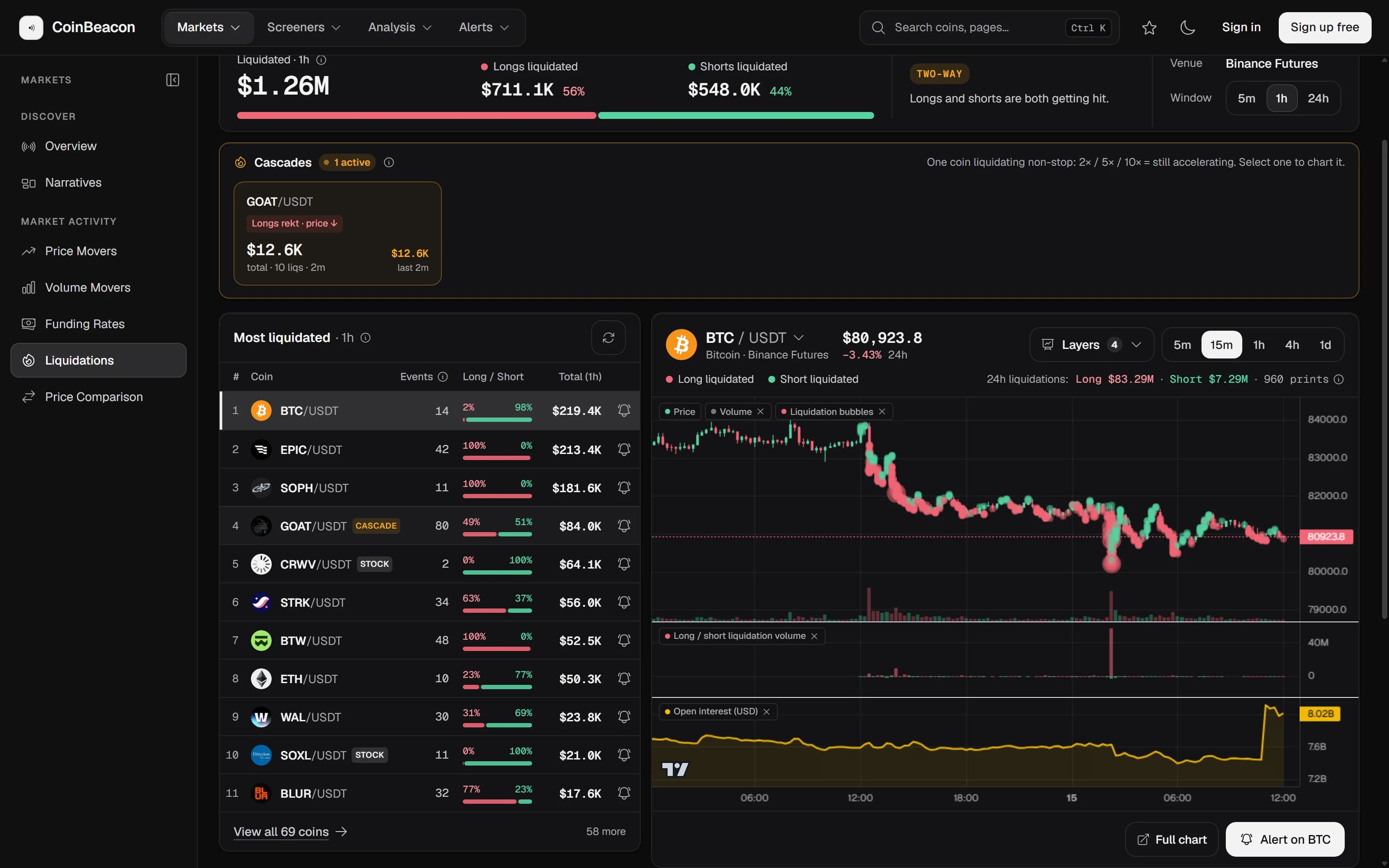Screen dimensions: 1389x868
Task: Refresh the Most liquidated table
Action: click(x=609, y=338)
